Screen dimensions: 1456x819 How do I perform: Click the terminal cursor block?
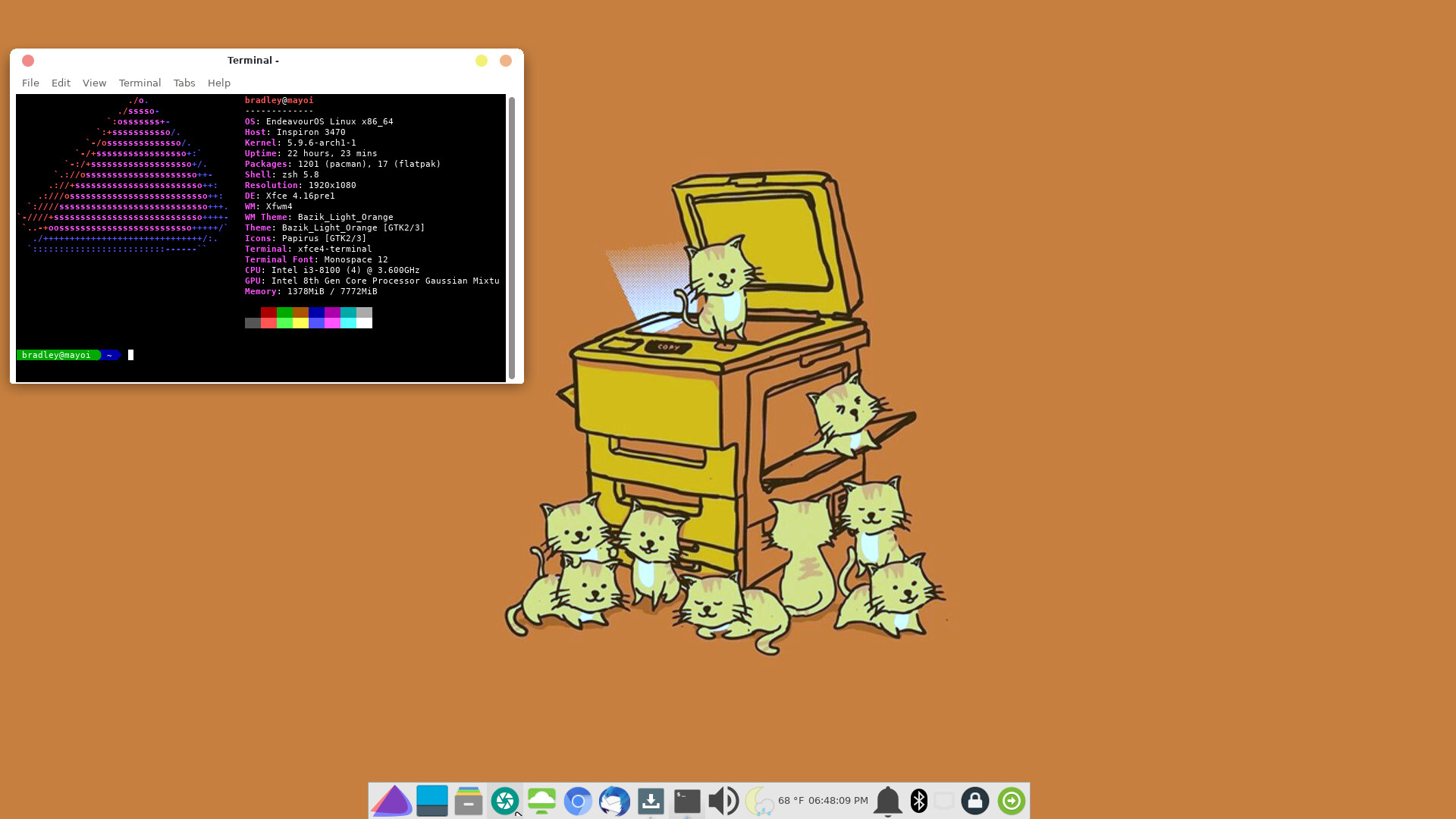130,355
